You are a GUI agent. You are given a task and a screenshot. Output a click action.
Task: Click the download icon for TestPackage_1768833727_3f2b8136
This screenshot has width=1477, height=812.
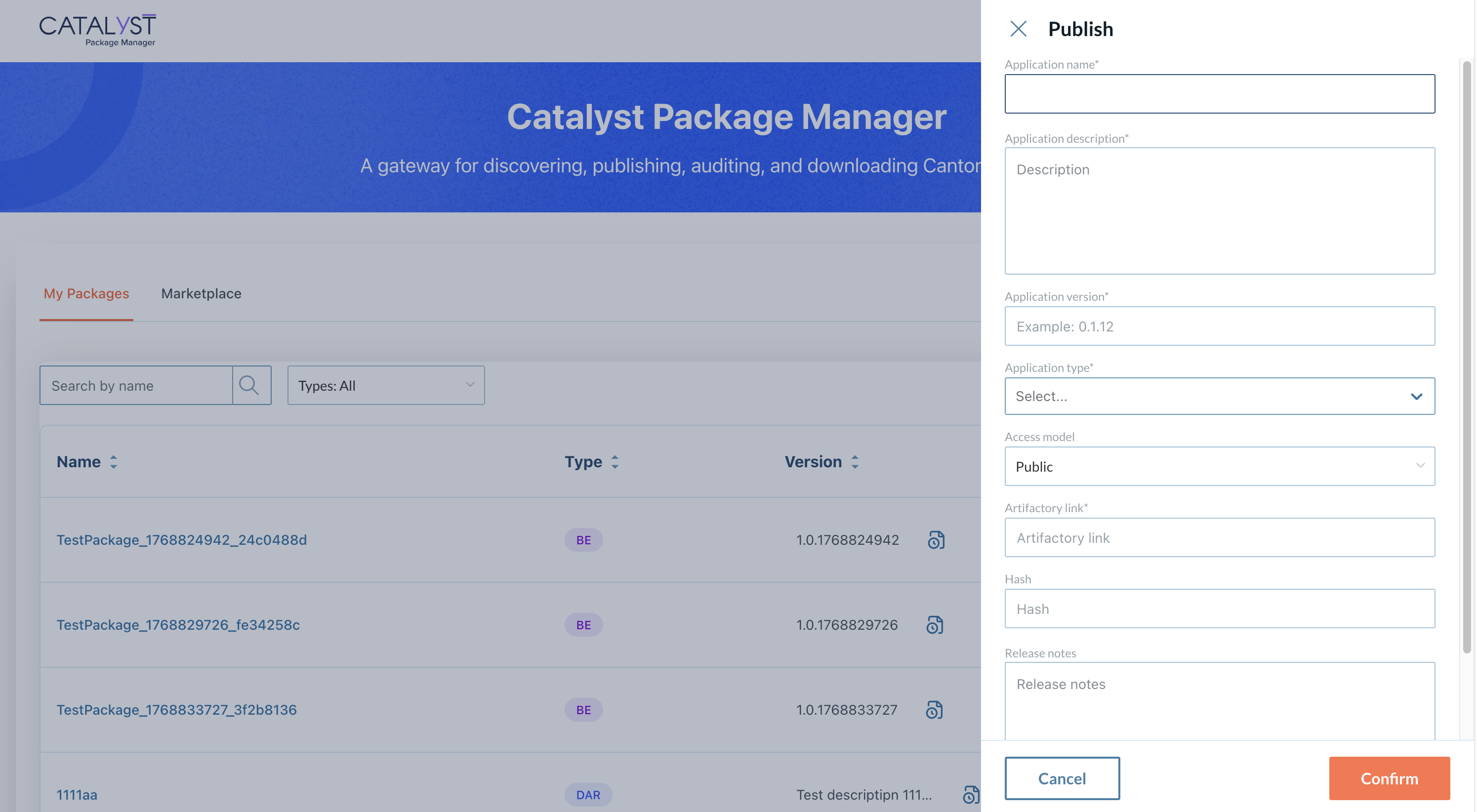(936, 709)
